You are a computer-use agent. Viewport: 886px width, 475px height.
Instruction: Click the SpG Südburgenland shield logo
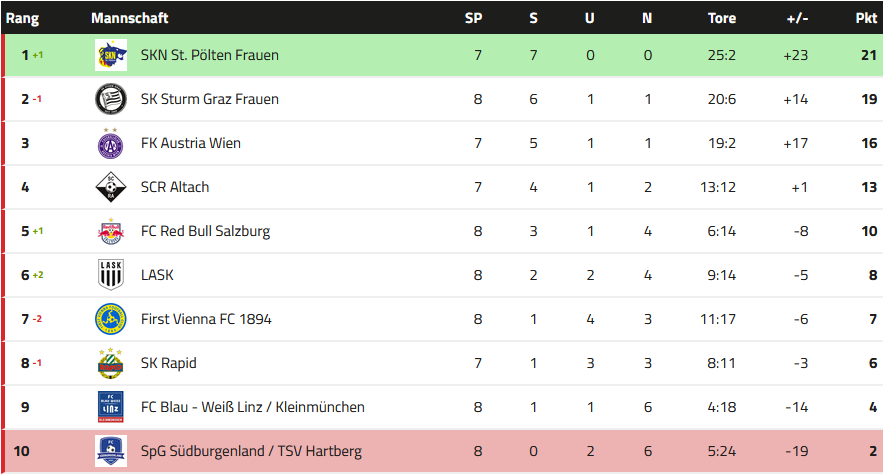[111, 451]
